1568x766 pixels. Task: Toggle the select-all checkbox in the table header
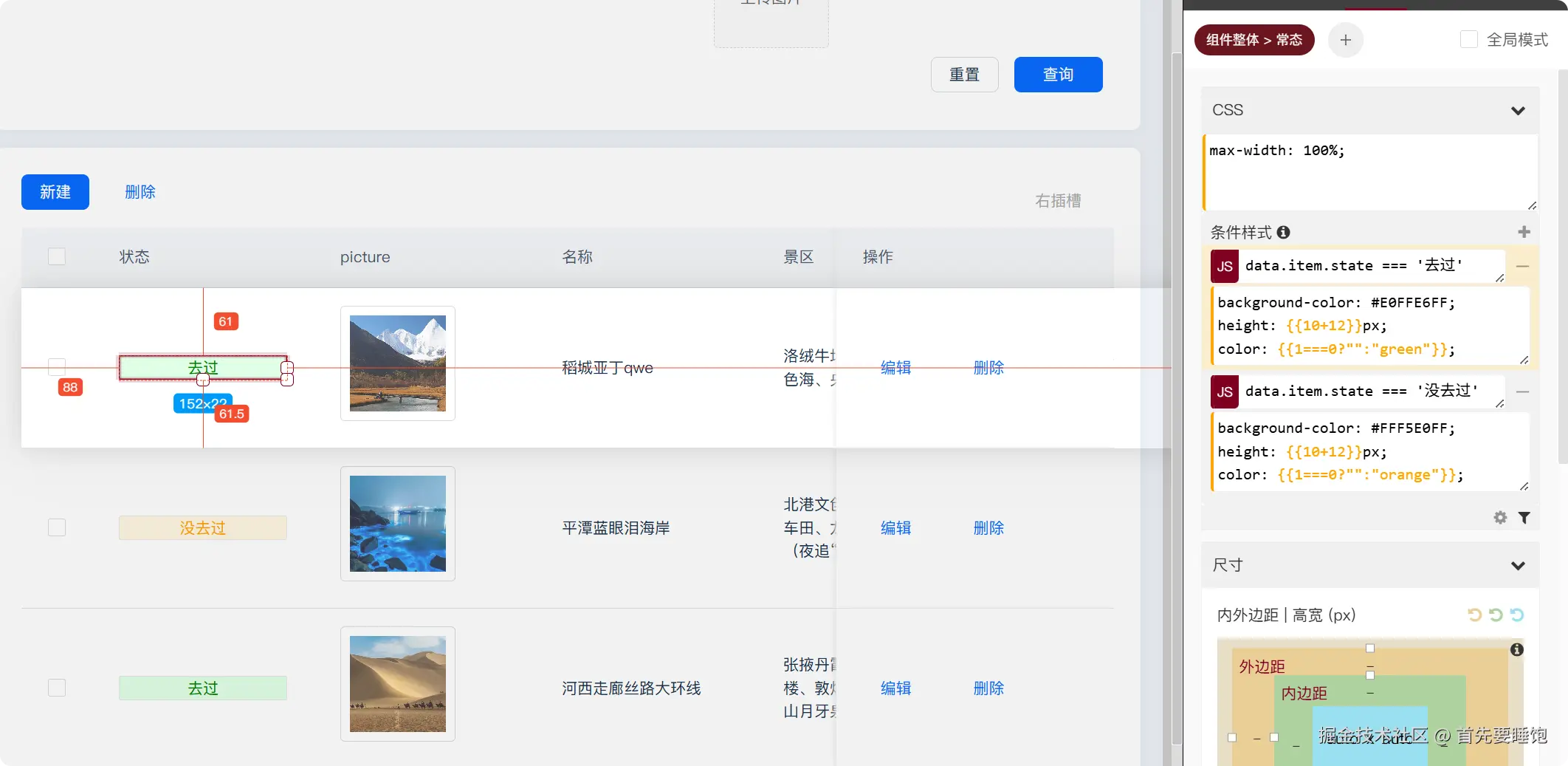(57, 256)
